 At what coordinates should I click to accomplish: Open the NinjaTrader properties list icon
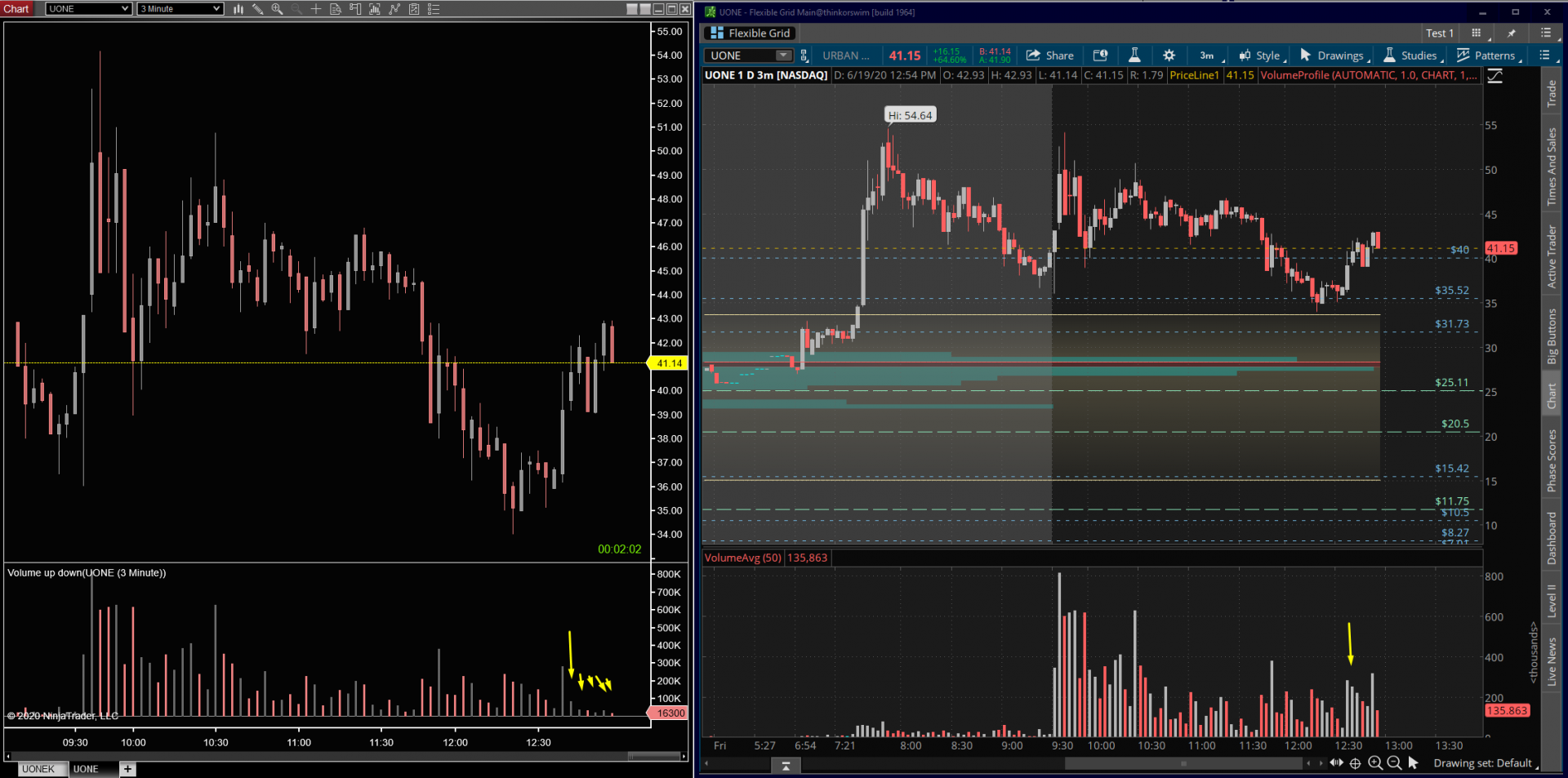point(434,9)
